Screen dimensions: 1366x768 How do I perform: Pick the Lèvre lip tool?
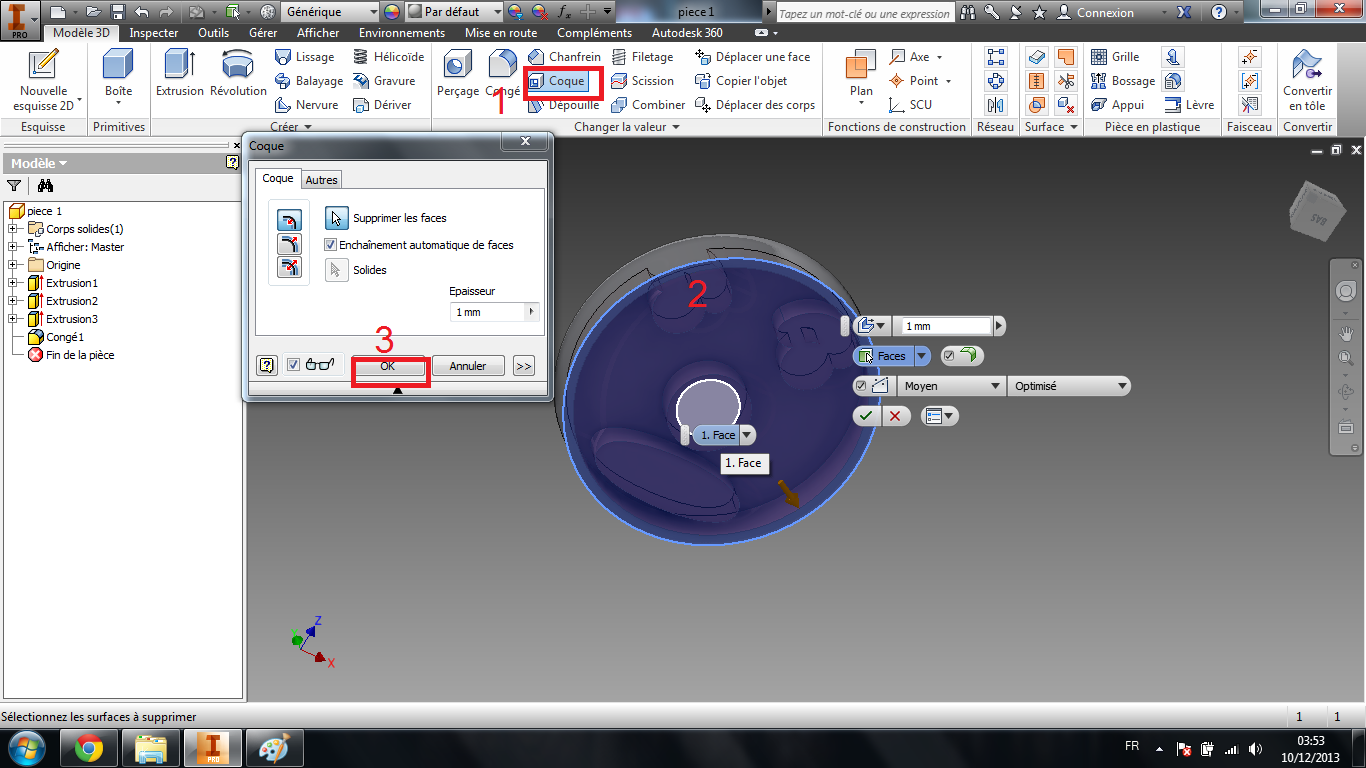[x=1189, y=105]
